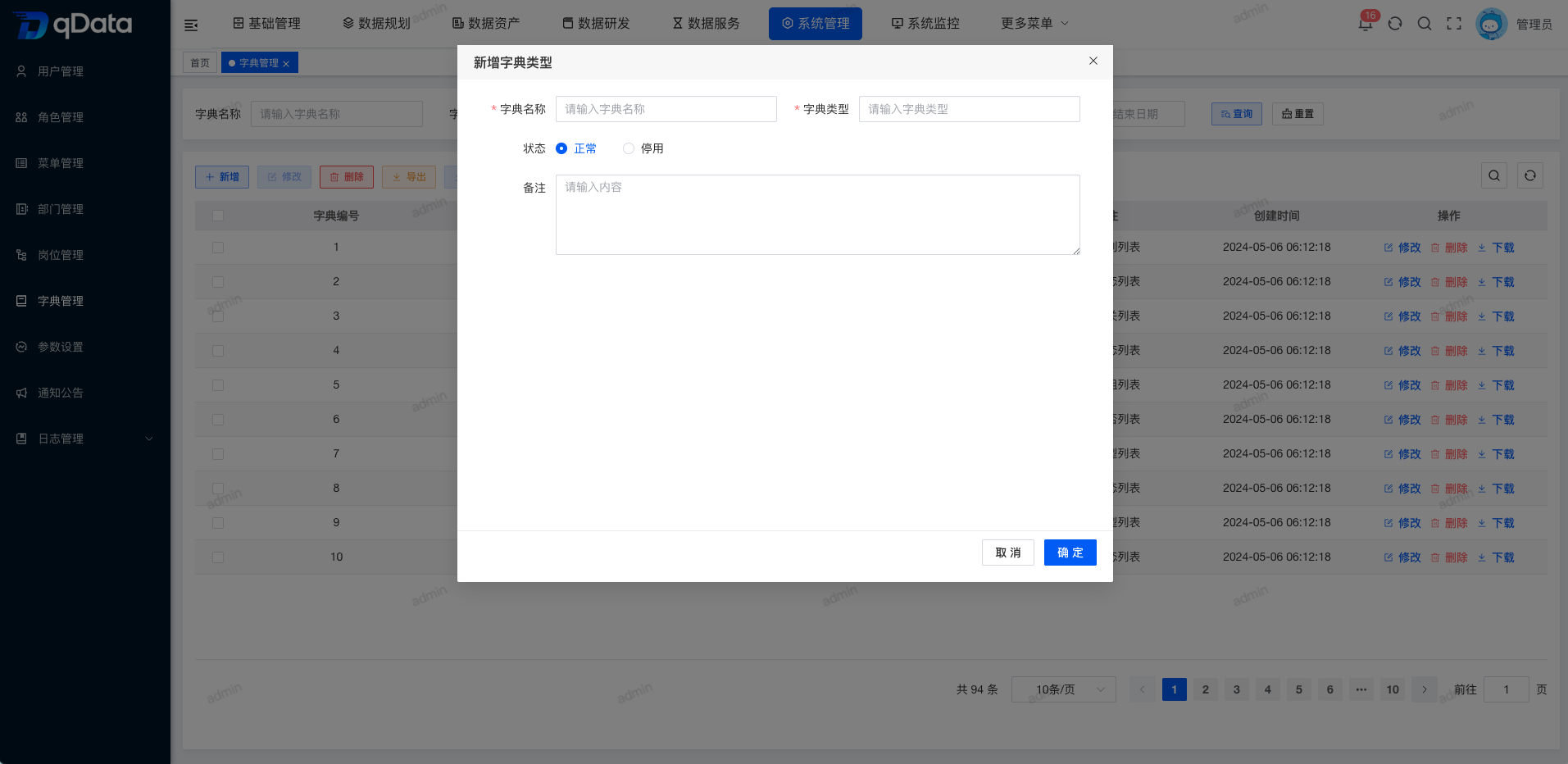Screen dimensions: 1568x764
Task: Expand the 更多菜单 dropdown
Action: 1034,24
